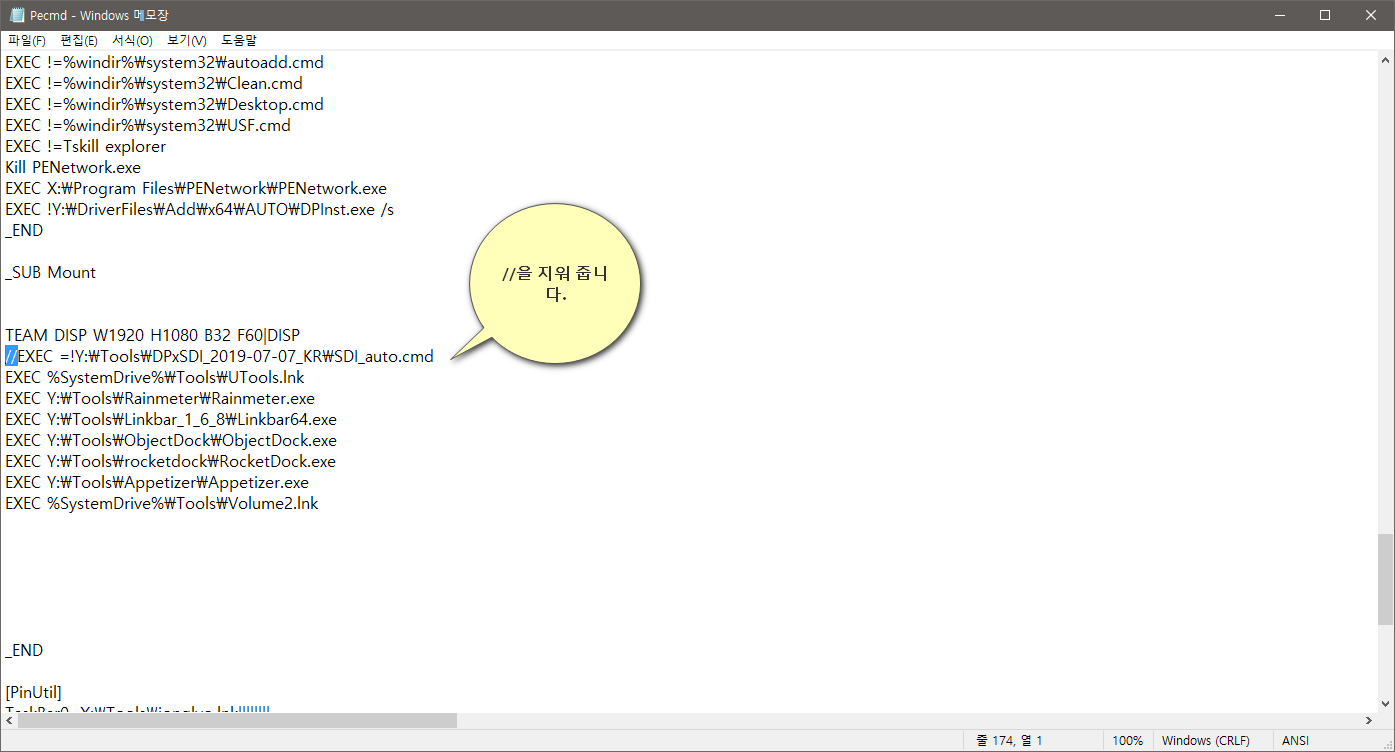Click the [PinUtil] section header

[x=33, y=692]
